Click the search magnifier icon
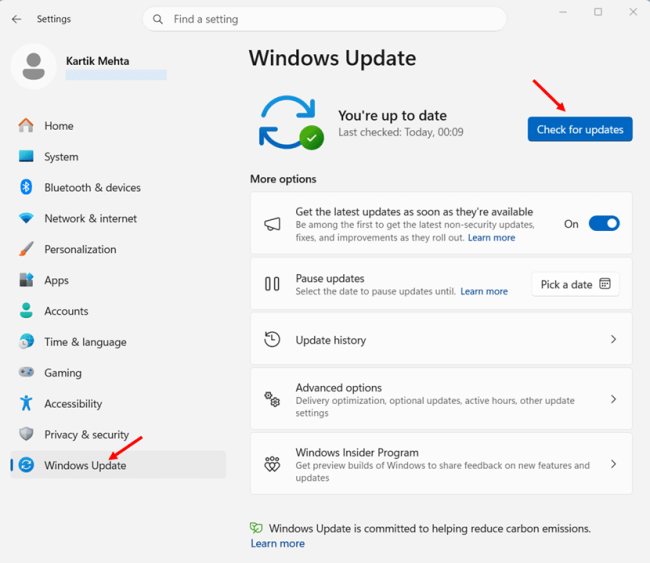 (x=158, y=19)
